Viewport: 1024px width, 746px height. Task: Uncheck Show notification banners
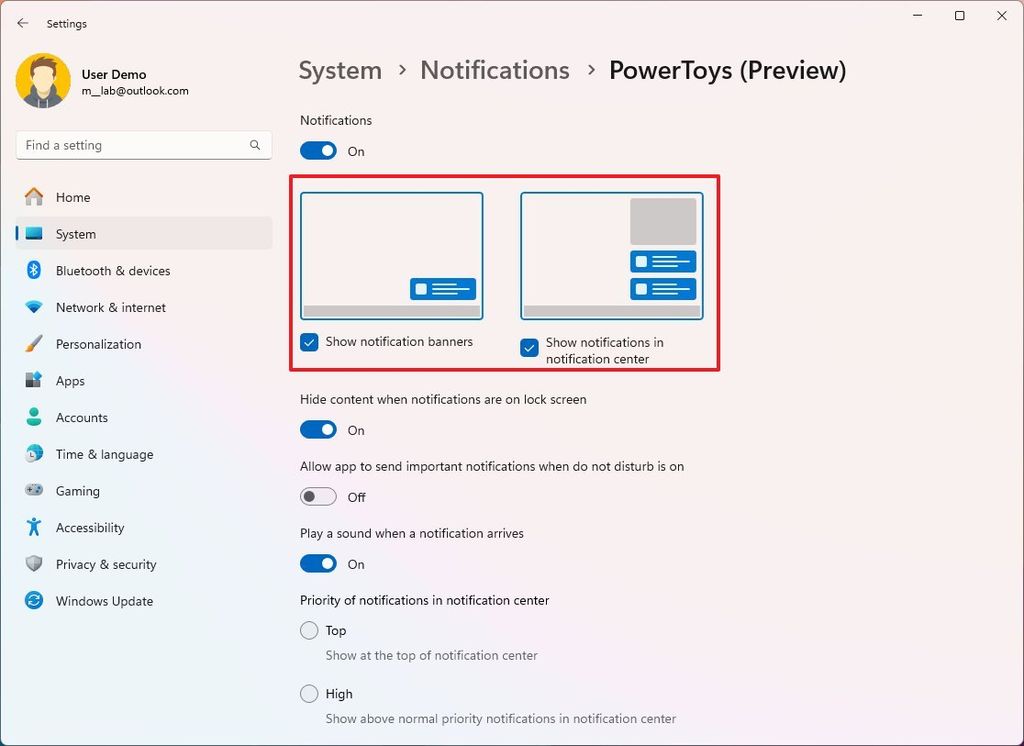click(x=309, y=342)
